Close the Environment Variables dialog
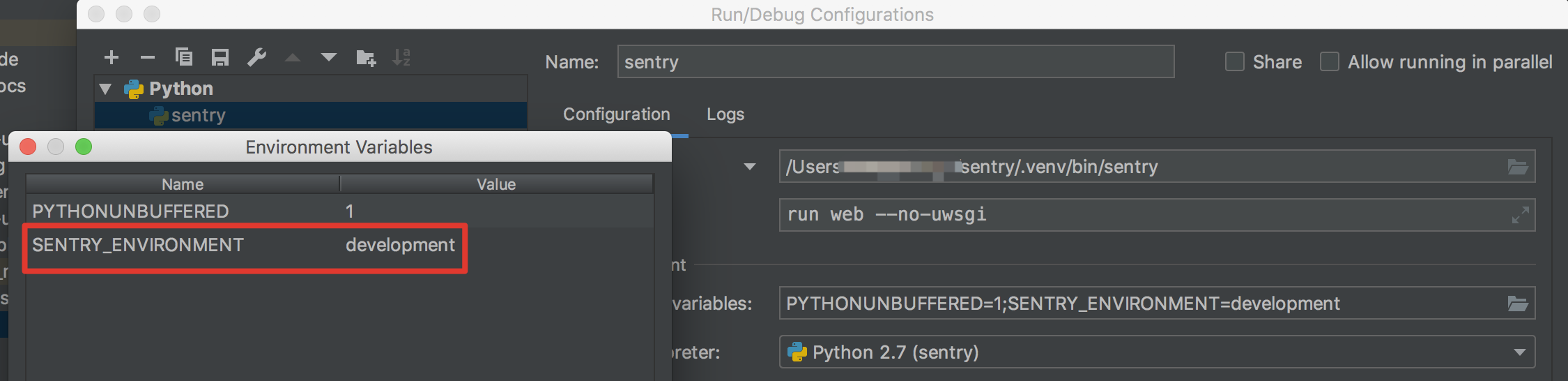This screenshot has height=381, width=1568. [28, 147]
